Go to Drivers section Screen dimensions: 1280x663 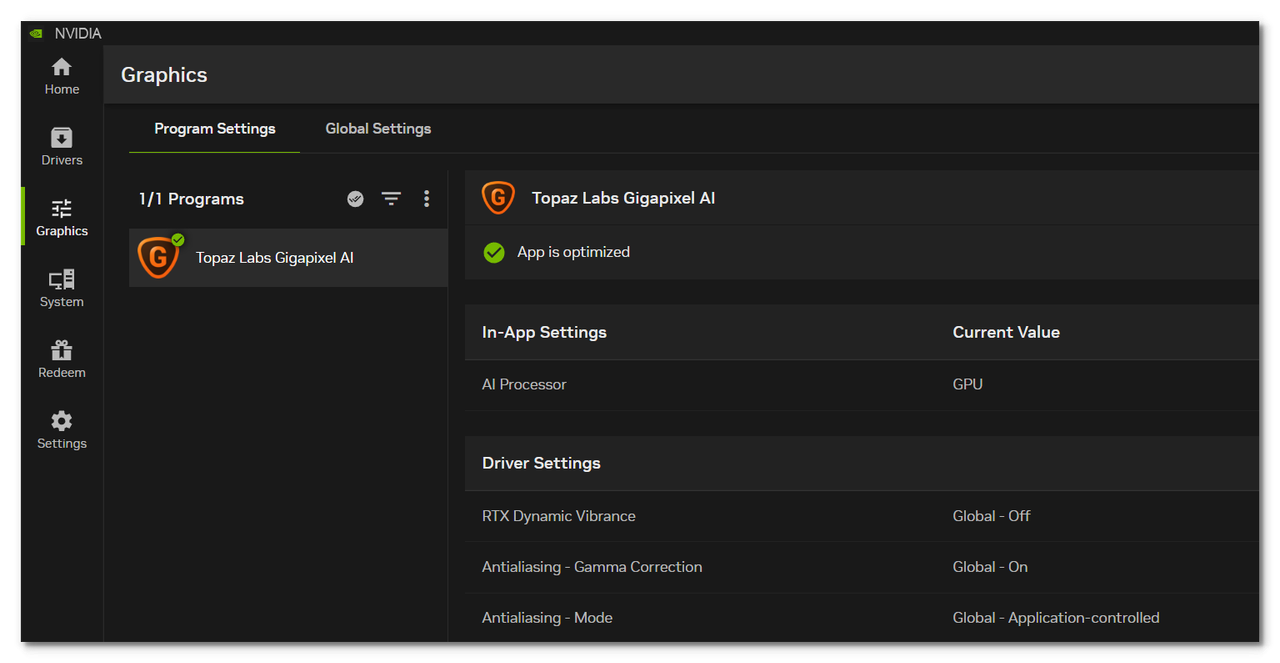62,148
